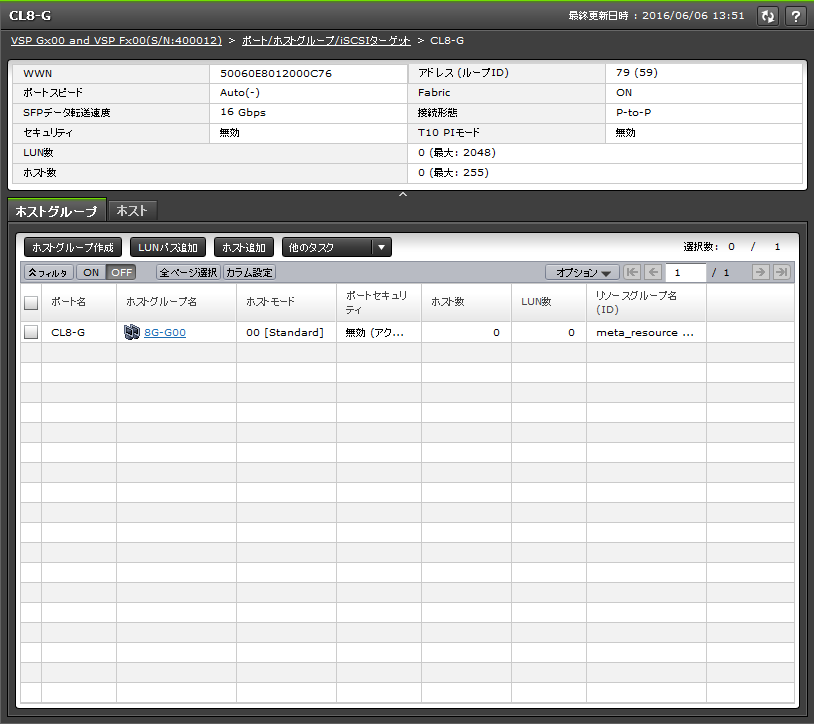Open the 8G-G00 host group link
The image size is (814, 724).
165,332
